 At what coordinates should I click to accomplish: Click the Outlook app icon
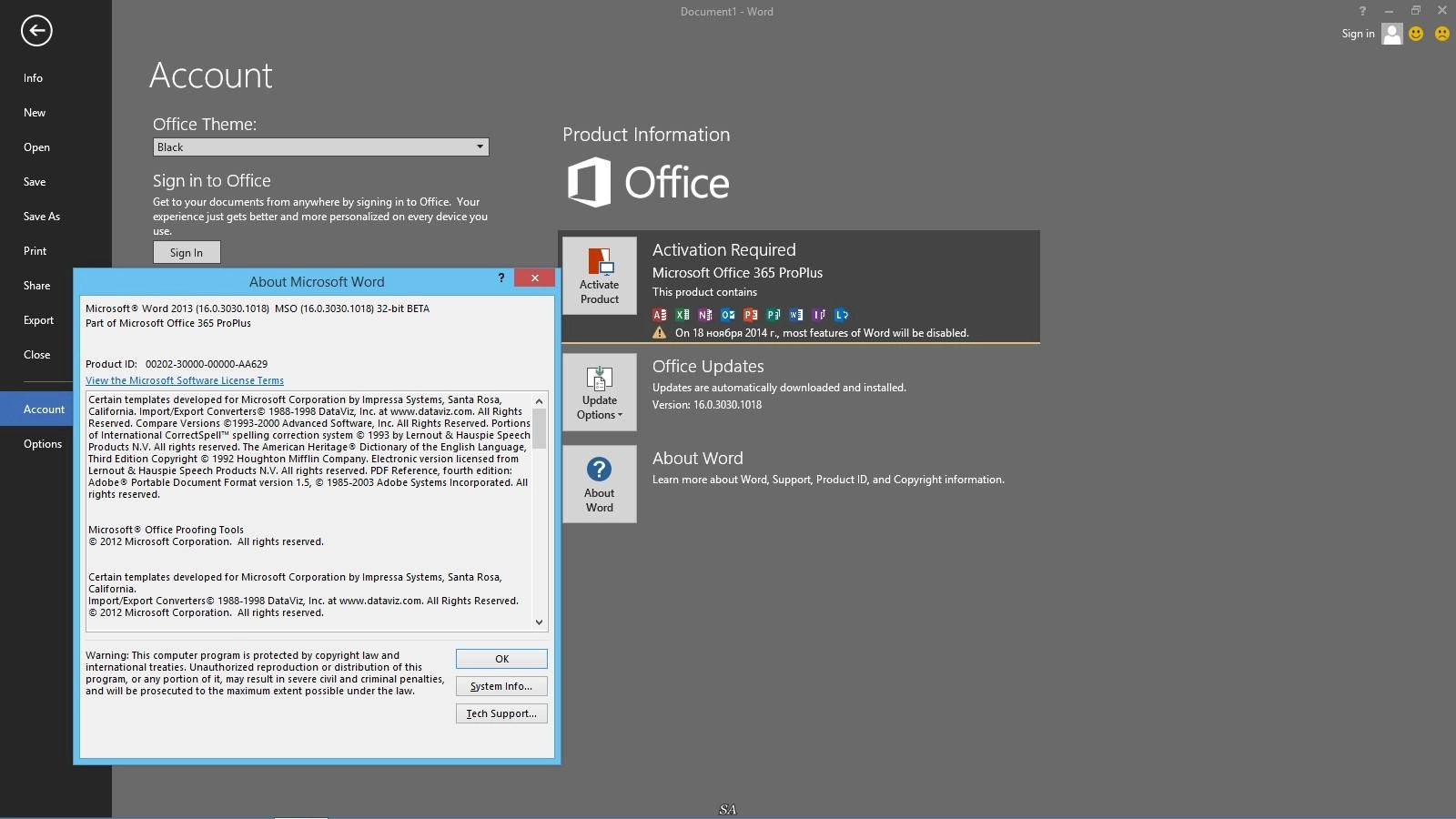tap(728, 315)
